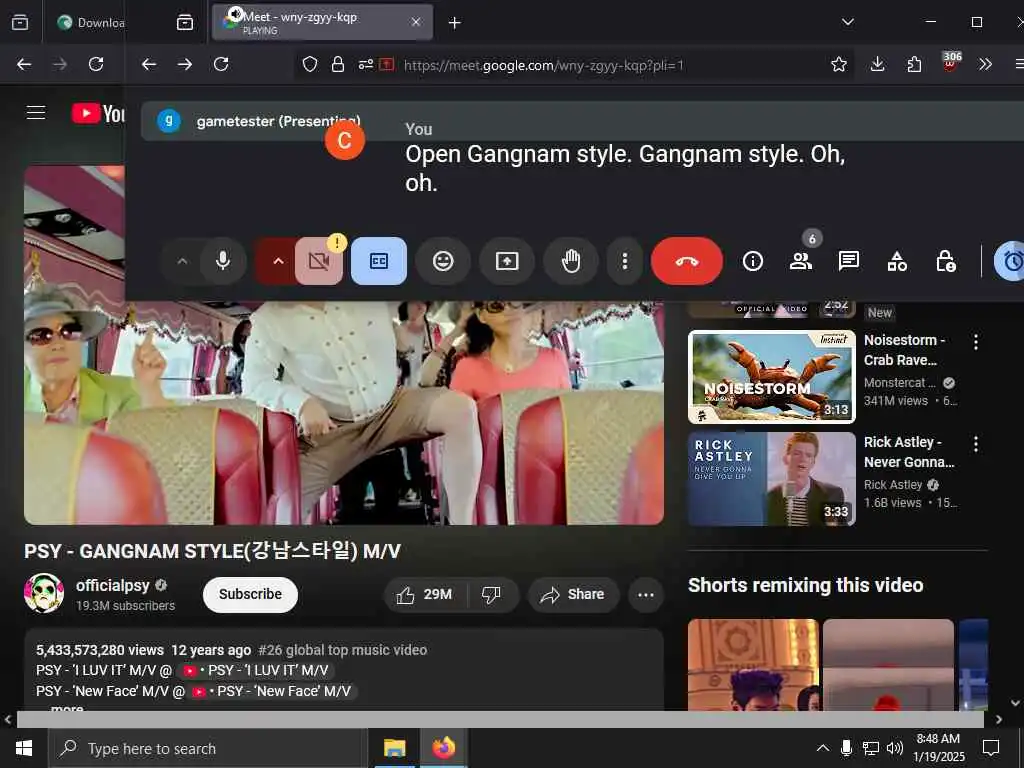Click Firefox icon in taskbar

pyautogui.click(x=443, y=748)
